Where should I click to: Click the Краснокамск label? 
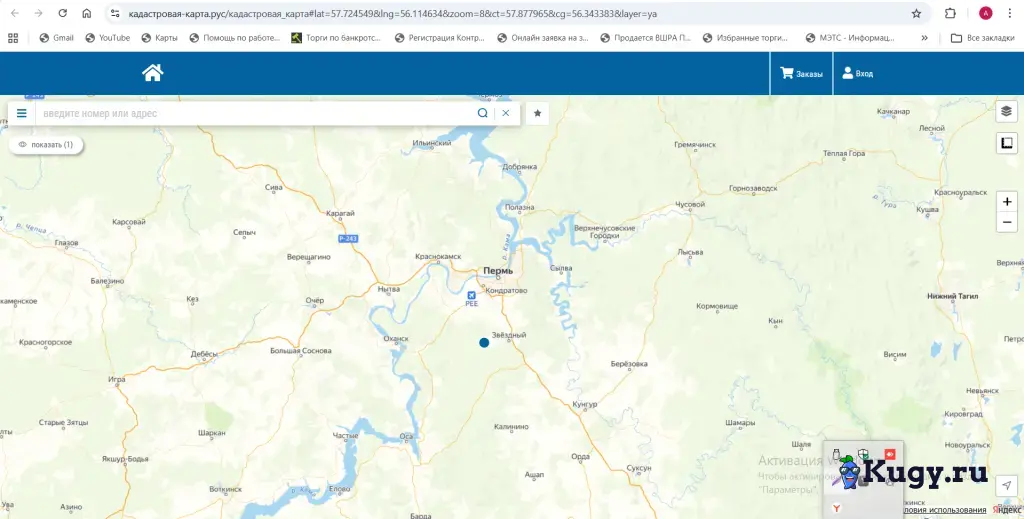(438, 257)
